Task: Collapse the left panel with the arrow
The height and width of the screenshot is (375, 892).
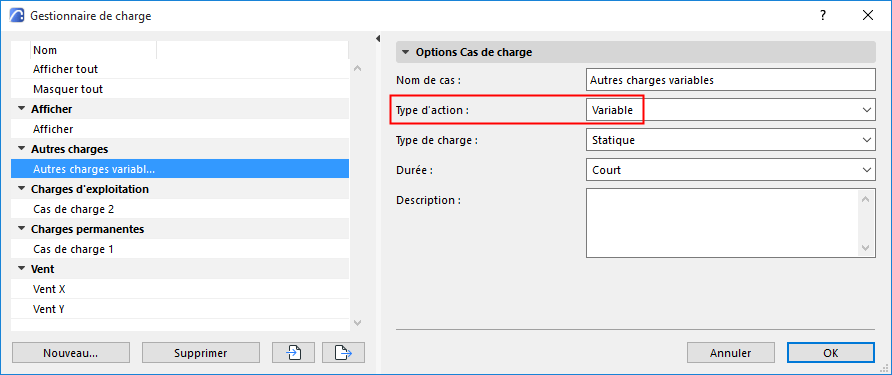Action: 377,39
